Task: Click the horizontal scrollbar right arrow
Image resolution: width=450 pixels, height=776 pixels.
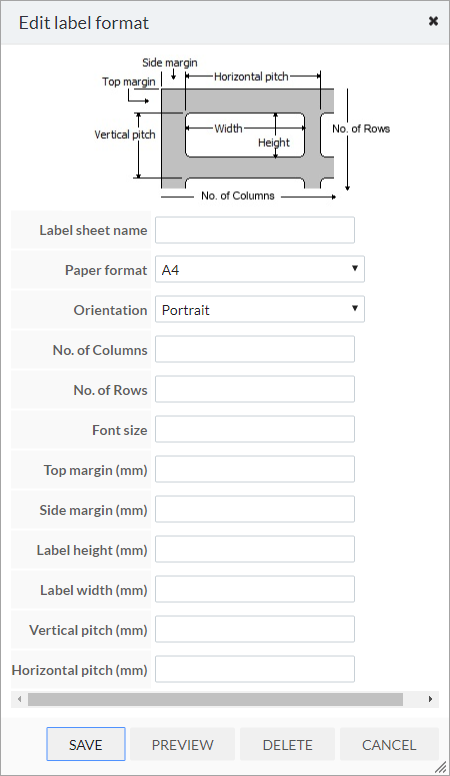Action: [430, 699]
